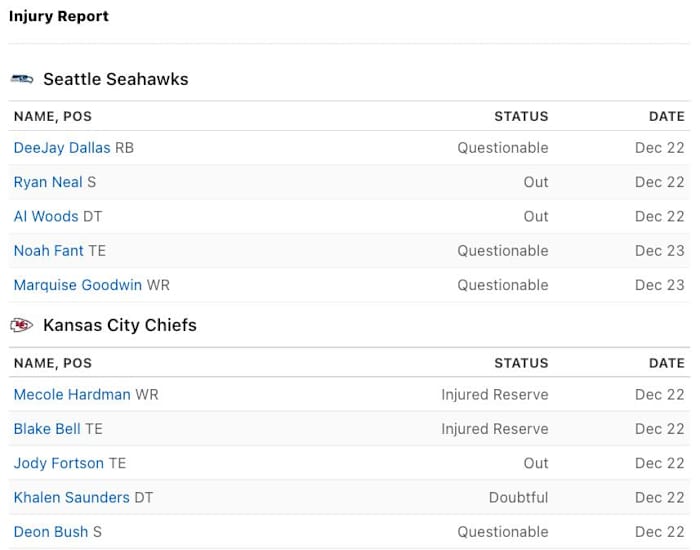Open Ryan Neal player profile

(x=48, y=182)
